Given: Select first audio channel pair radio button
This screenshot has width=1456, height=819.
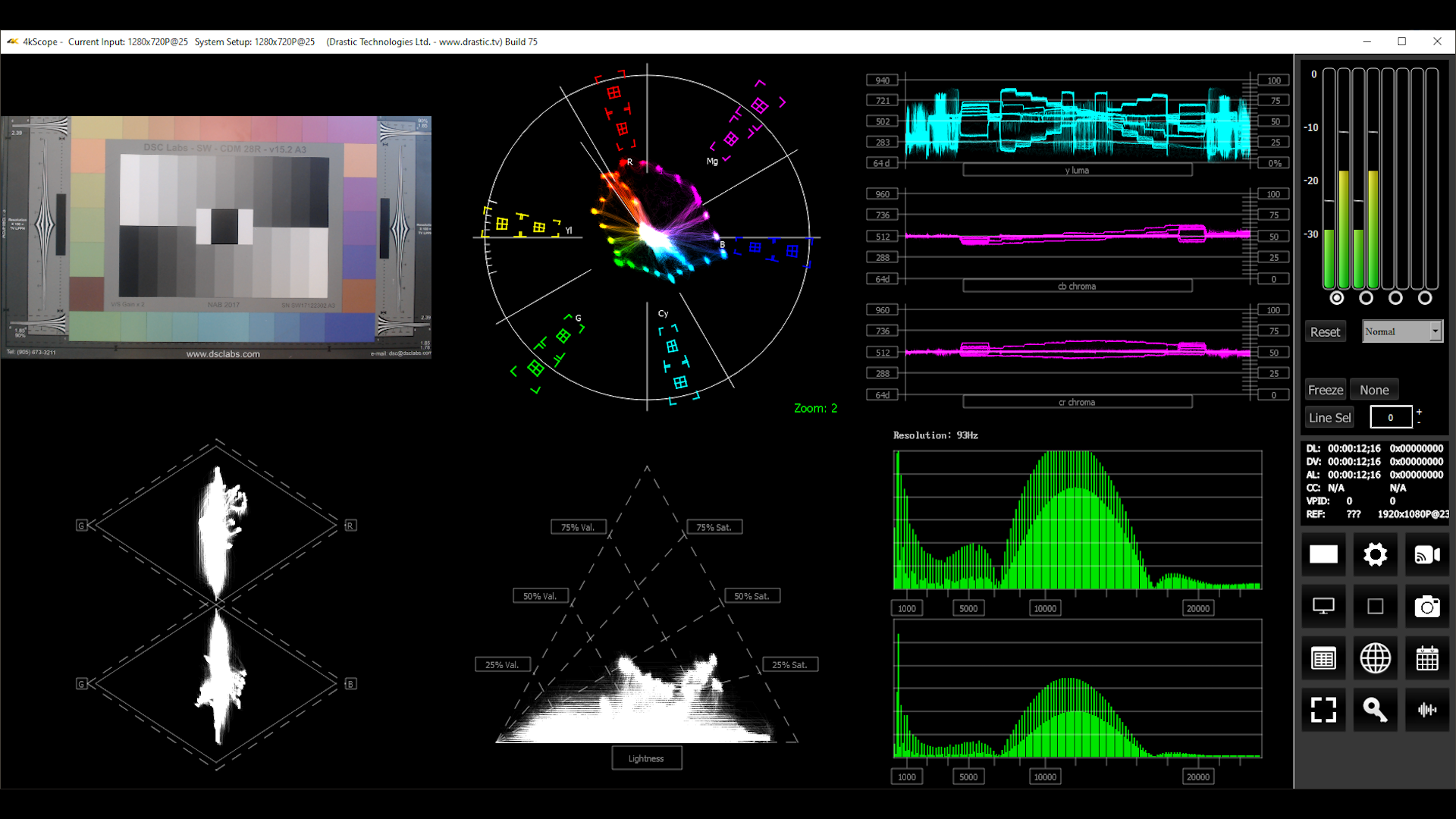Looking at the screenshot, I should coord(1337,298).
